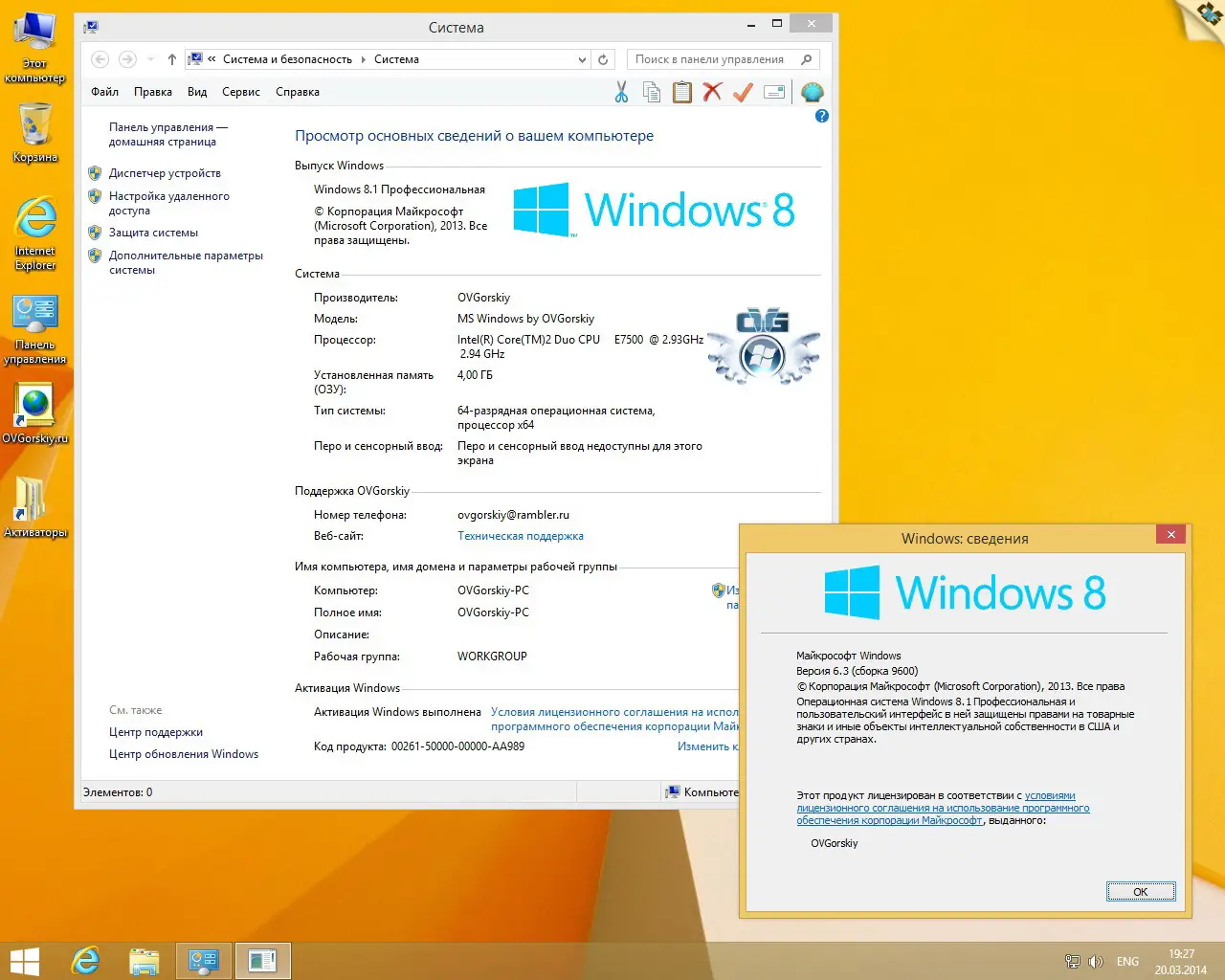Click the orange checkmark Properties toolbar icon
Screen dimensions: 1225x980
pos(743,92)
